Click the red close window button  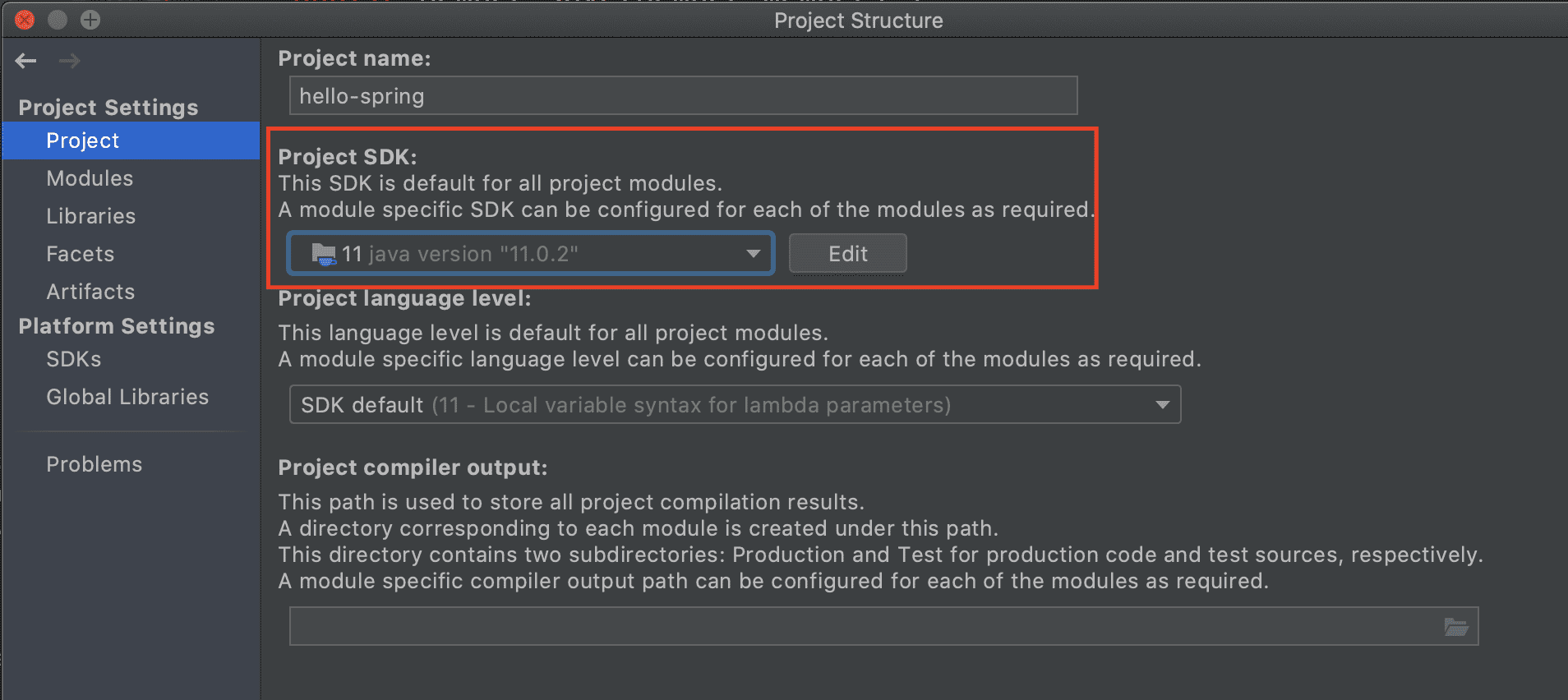point(25,20)
